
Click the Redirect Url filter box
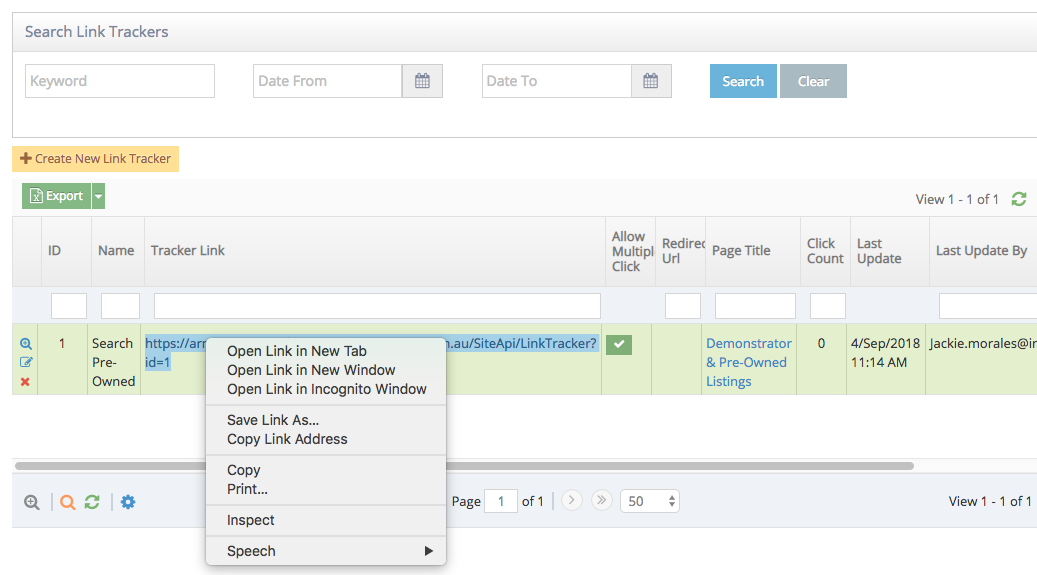click(683, 306)
